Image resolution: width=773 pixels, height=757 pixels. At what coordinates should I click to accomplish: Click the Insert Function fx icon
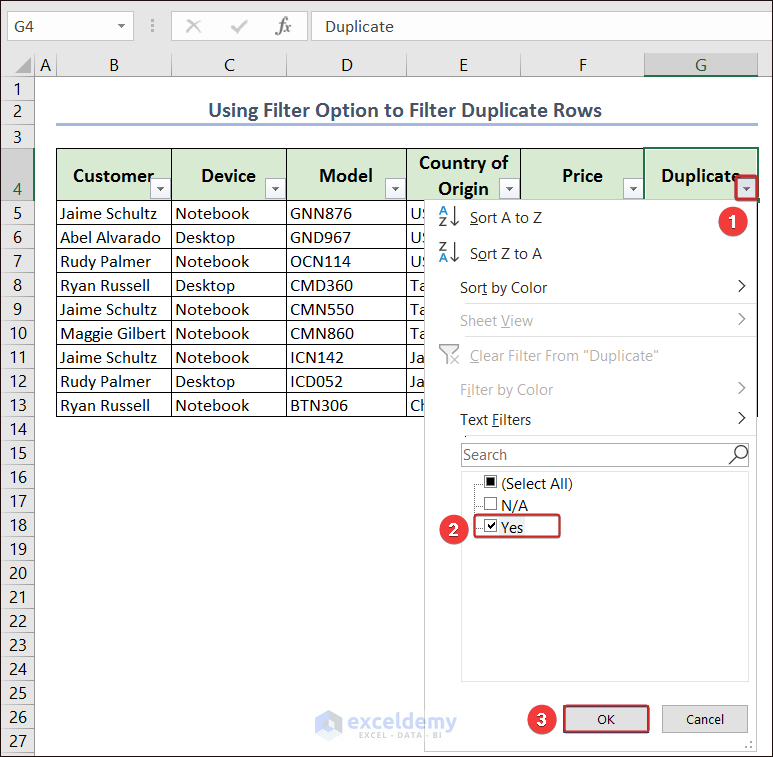[283, 26]
